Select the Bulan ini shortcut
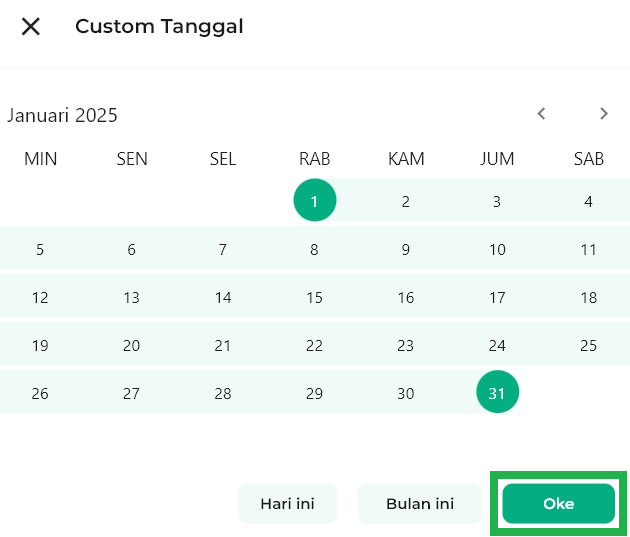 pyautogui.click(x=420, y=504)
